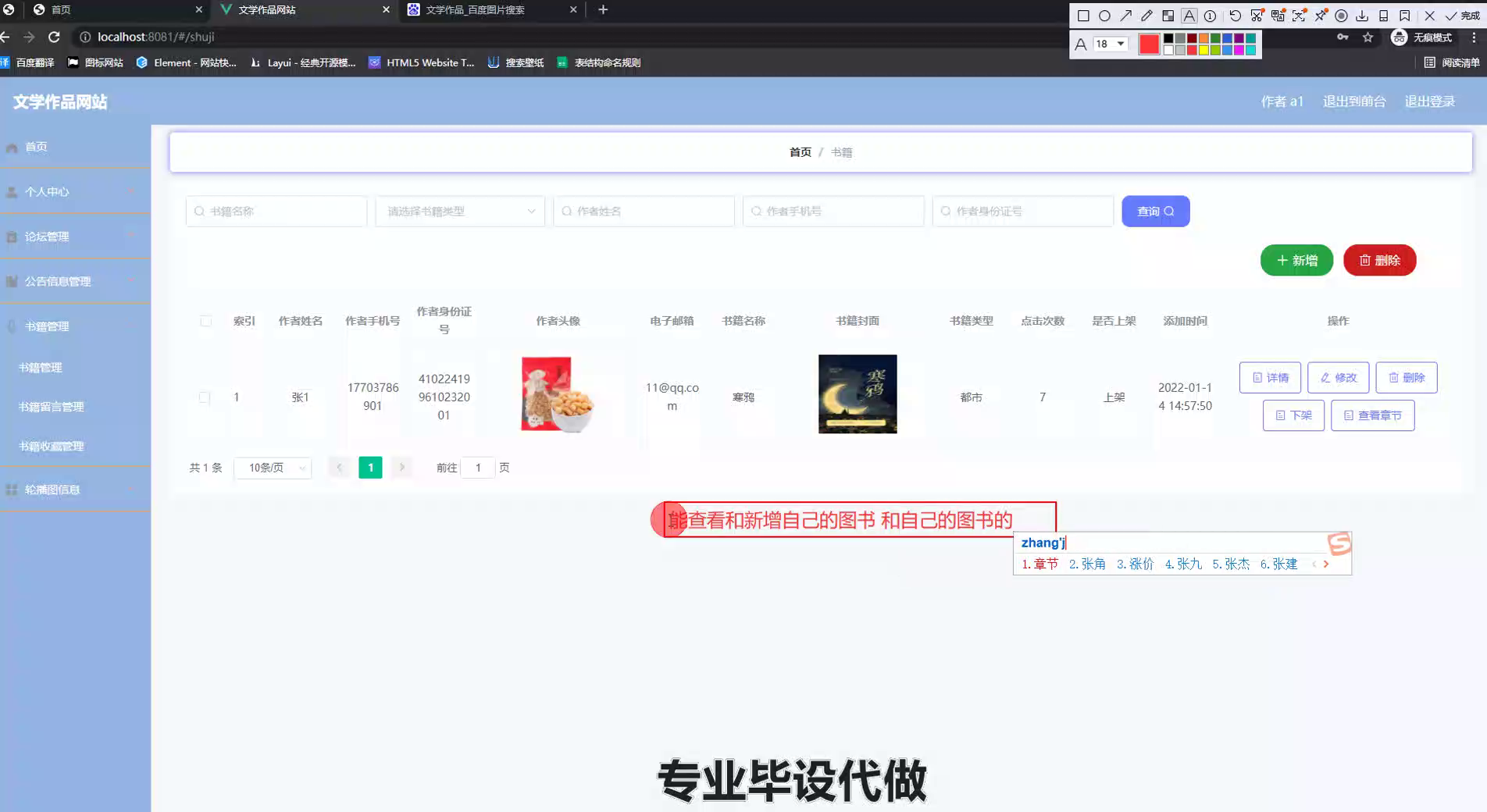Screen dimensions: 1487x812
Task: Click page number 1 in pagination
Action: [370, 468]
